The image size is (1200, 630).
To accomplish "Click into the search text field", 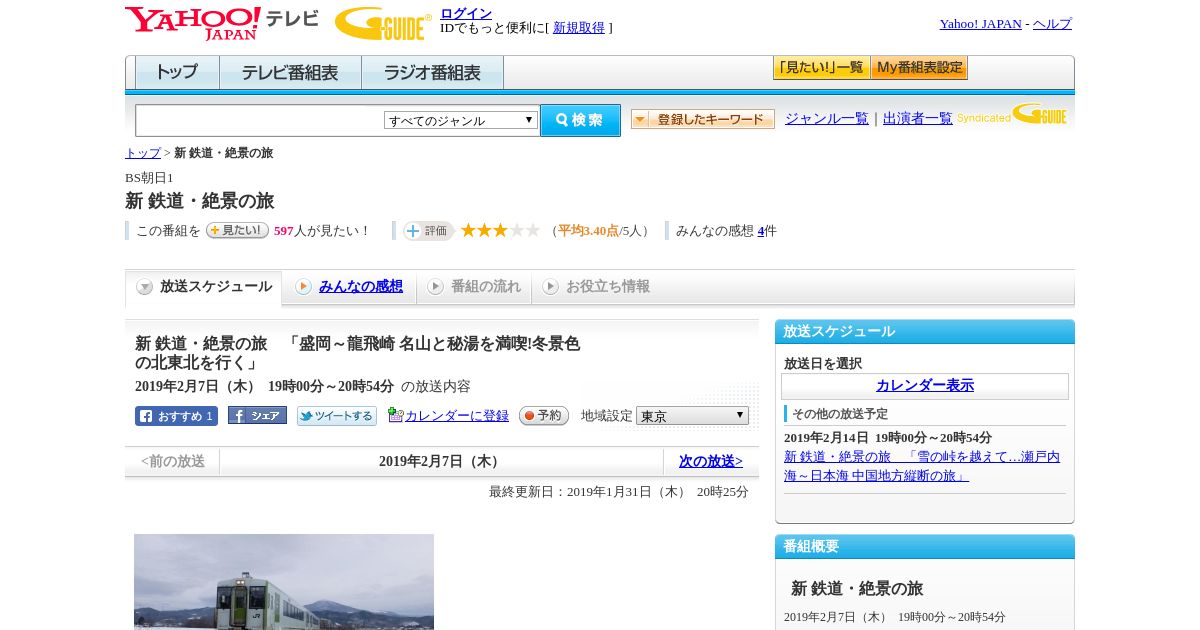I will 260,120.
